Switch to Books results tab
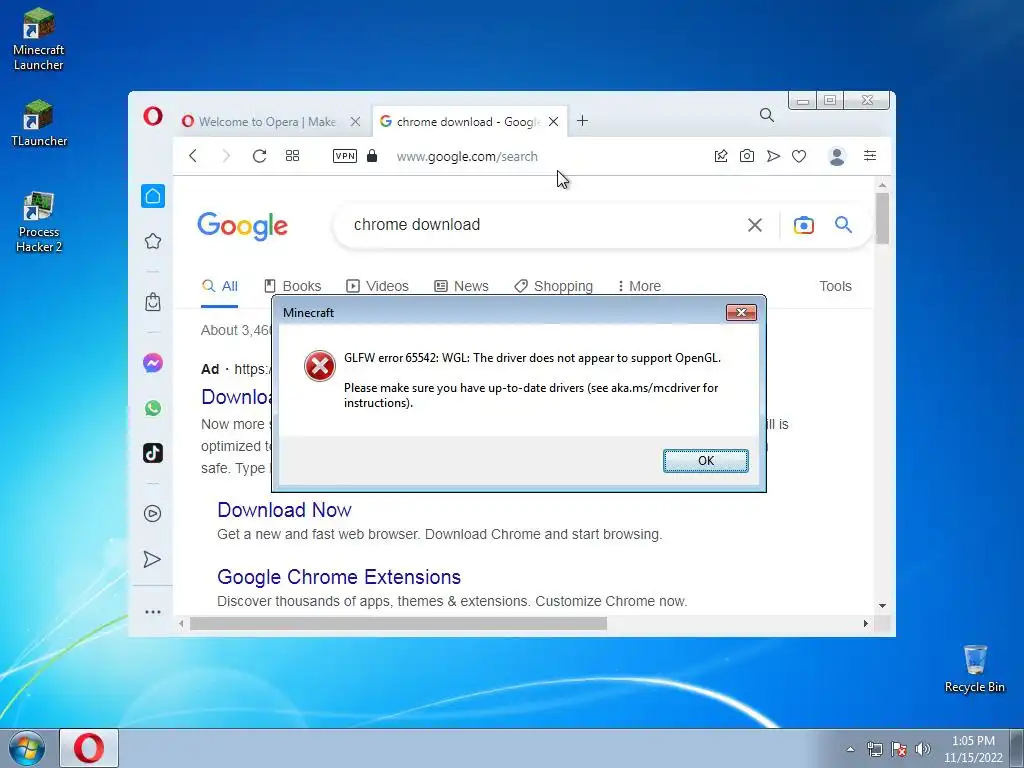 (x=293, y=286)
